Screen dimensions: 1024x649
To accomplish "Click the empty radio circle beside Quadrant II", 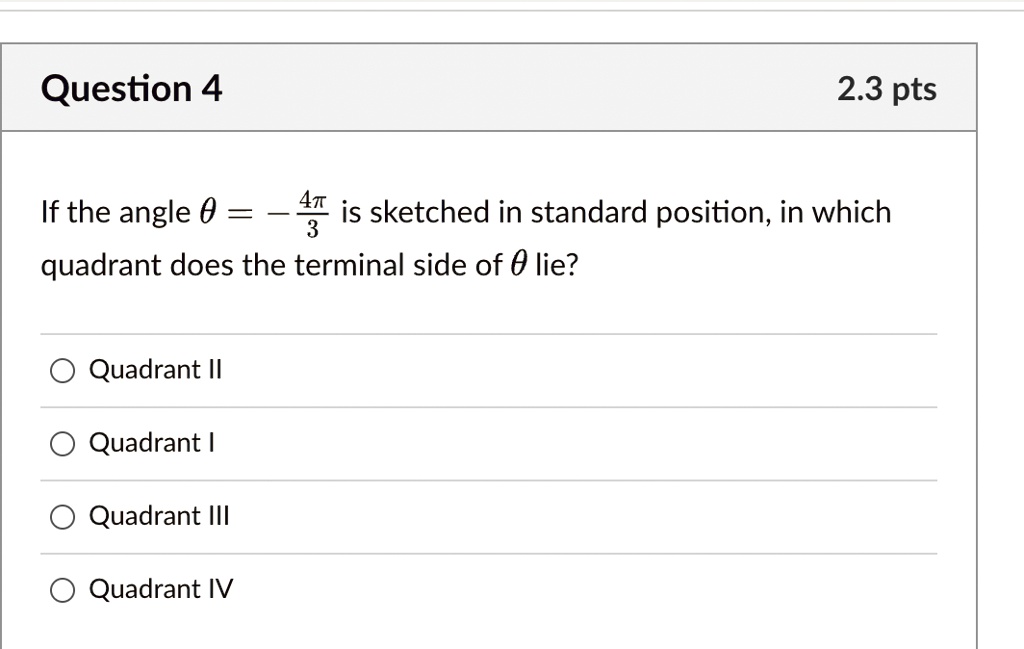I will pyautogui.click(x=61, y=370).
